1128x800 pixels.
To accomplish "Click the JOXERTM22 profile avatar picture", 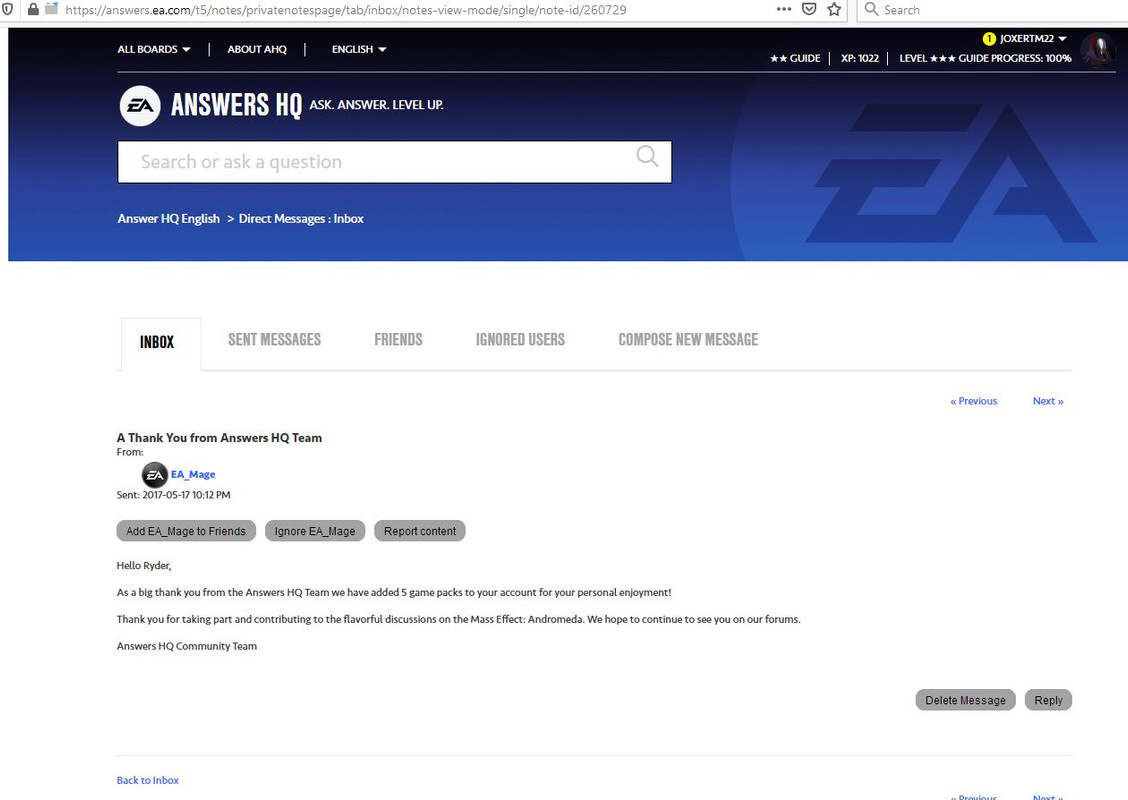I will click(1098, 50).
